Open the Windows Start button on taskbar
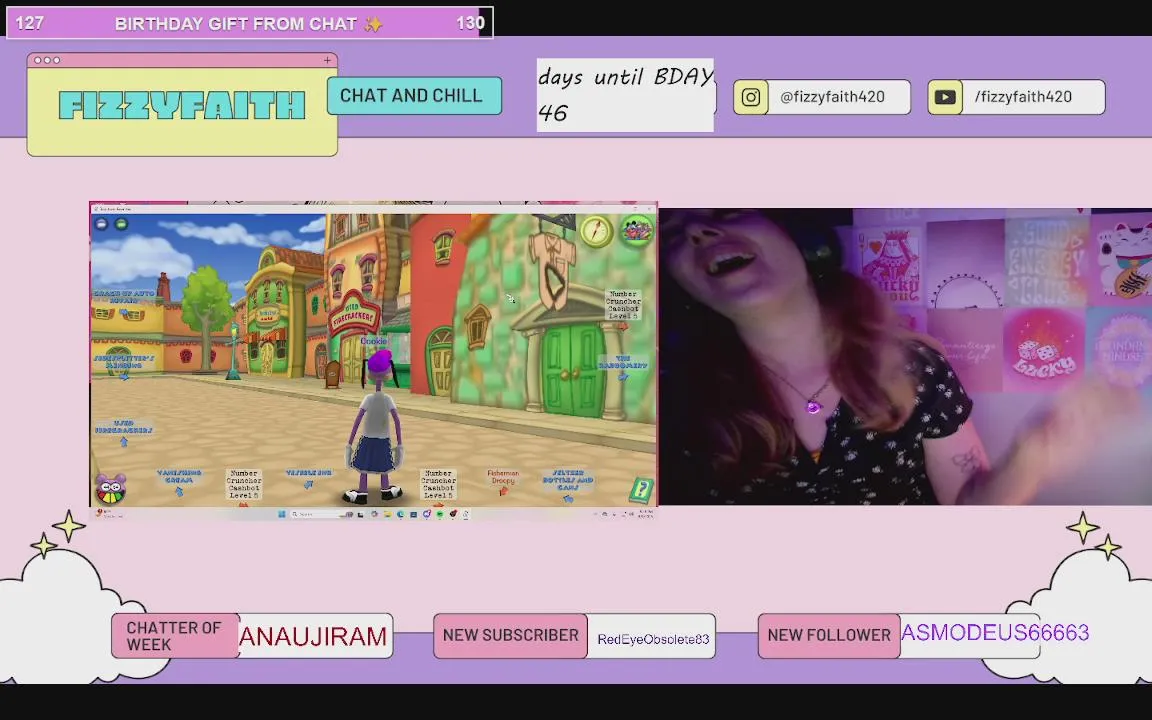 click(x=281, y=514)
